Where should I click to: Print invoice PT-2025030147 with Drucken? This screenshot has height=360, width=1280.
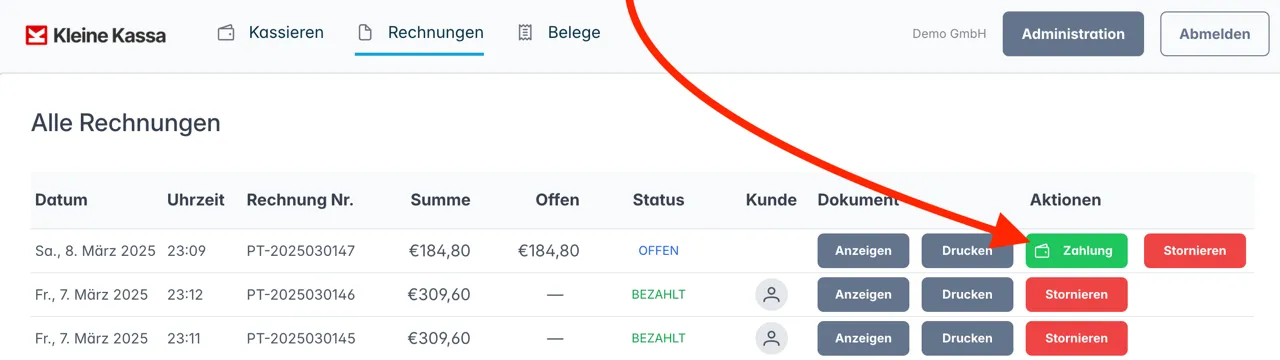(967, 251)
